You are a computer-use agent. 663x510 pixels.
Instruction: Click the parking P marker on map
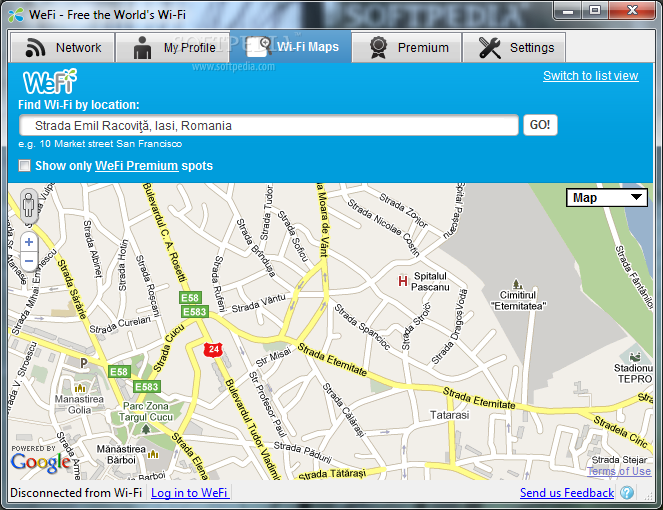(84, 363)
